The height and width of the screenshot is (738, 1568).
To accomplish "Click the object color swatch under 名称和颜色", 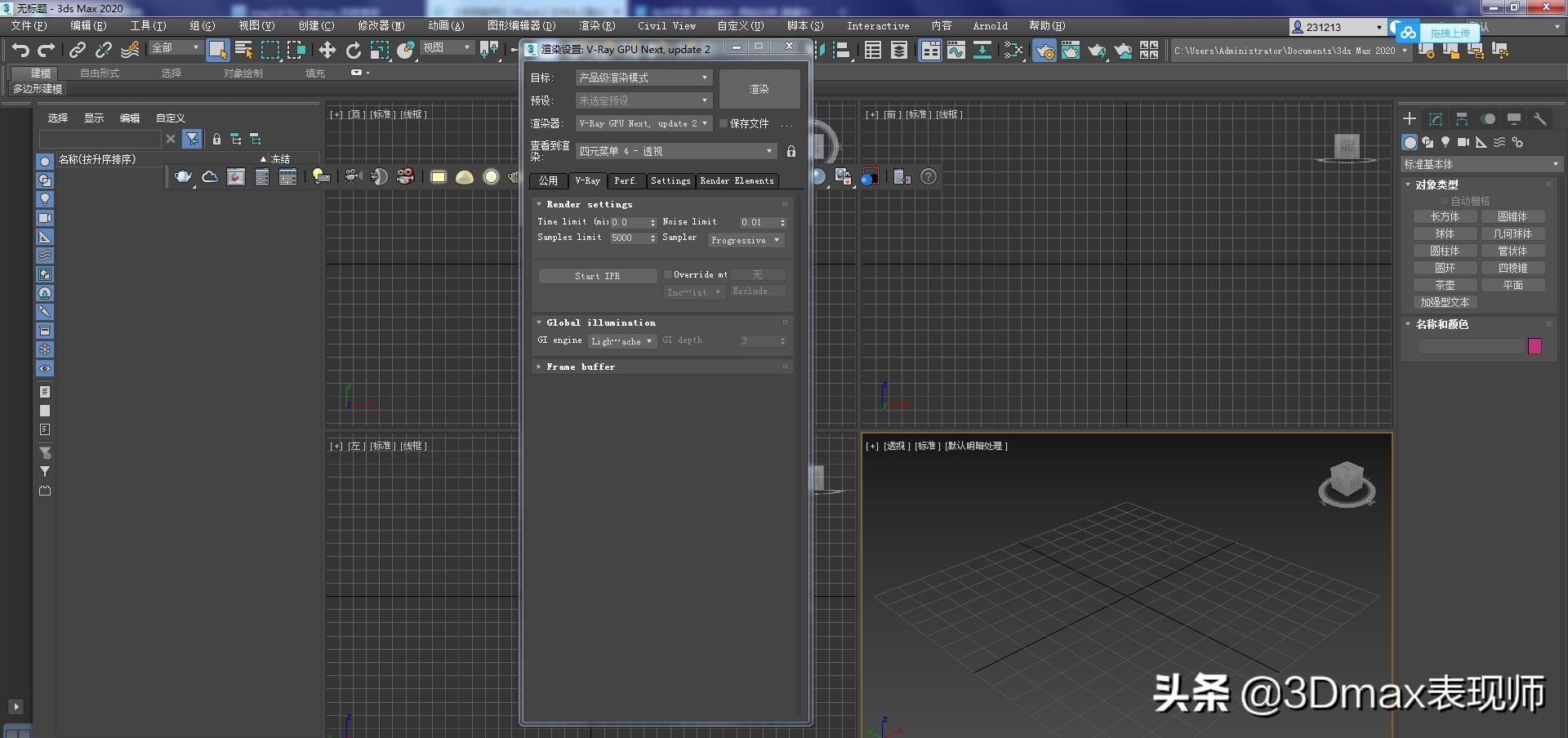I will pyautogui.click(x=1535, y=346).
